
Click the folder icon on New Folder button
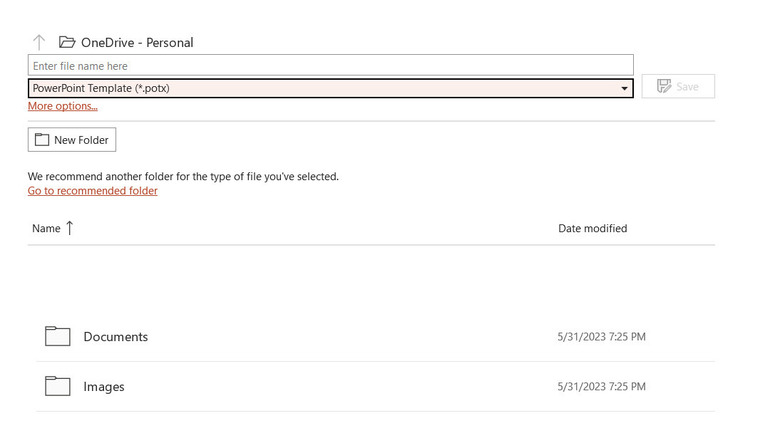42,140
